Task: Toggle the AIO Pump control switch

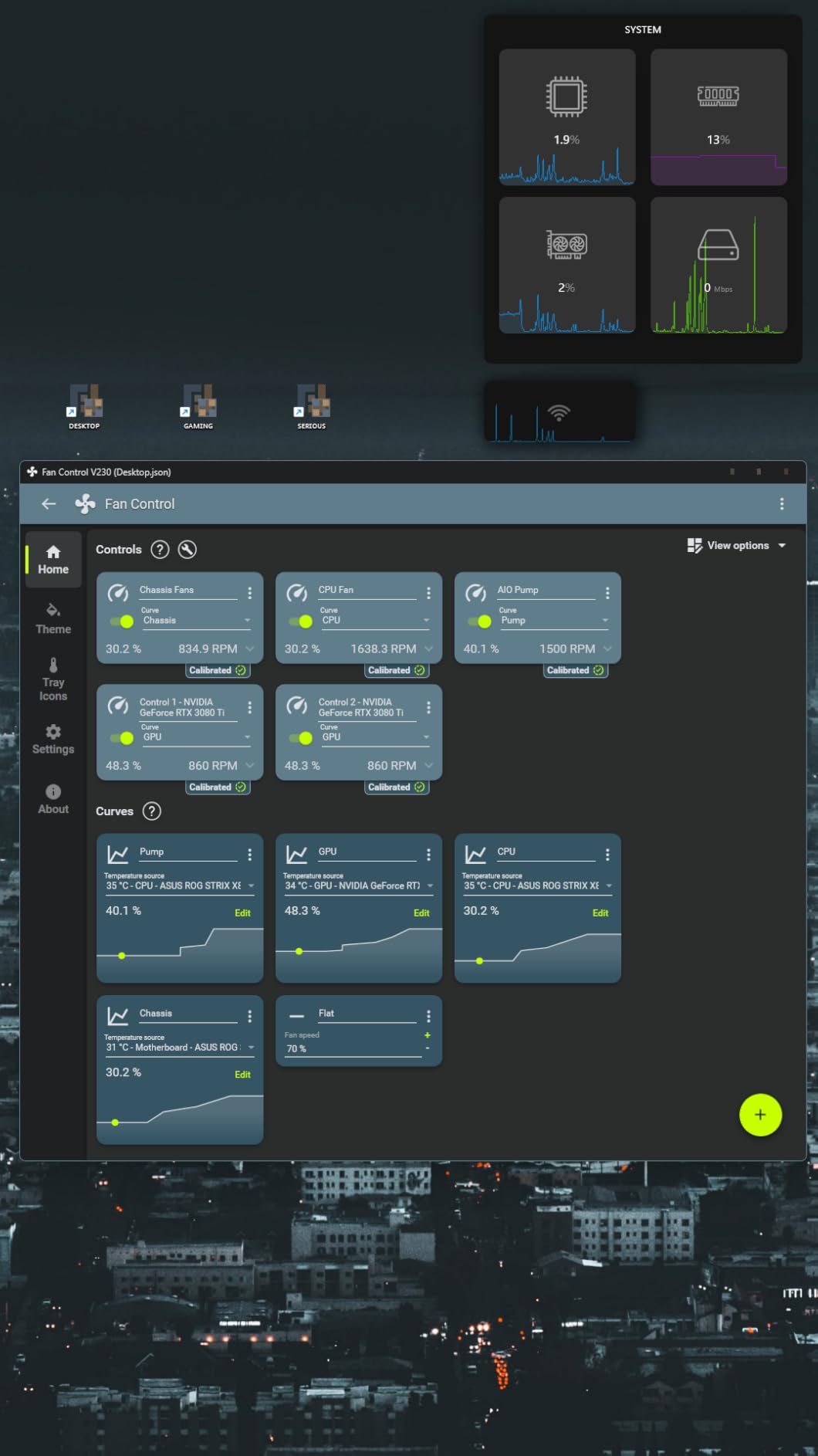Action: 480,621
